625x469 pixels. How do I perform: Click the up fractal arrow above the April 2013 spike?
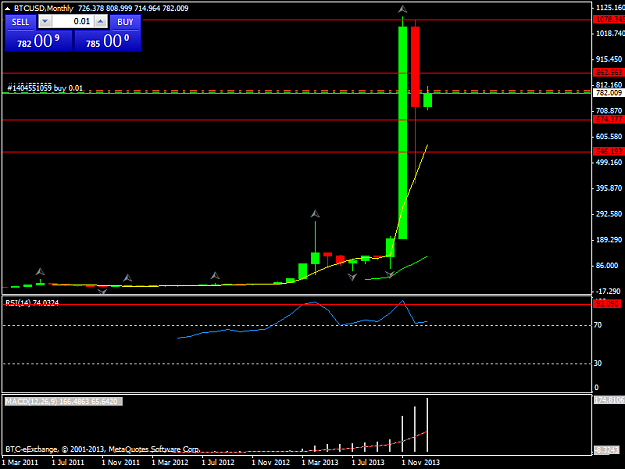click(315, 214)
